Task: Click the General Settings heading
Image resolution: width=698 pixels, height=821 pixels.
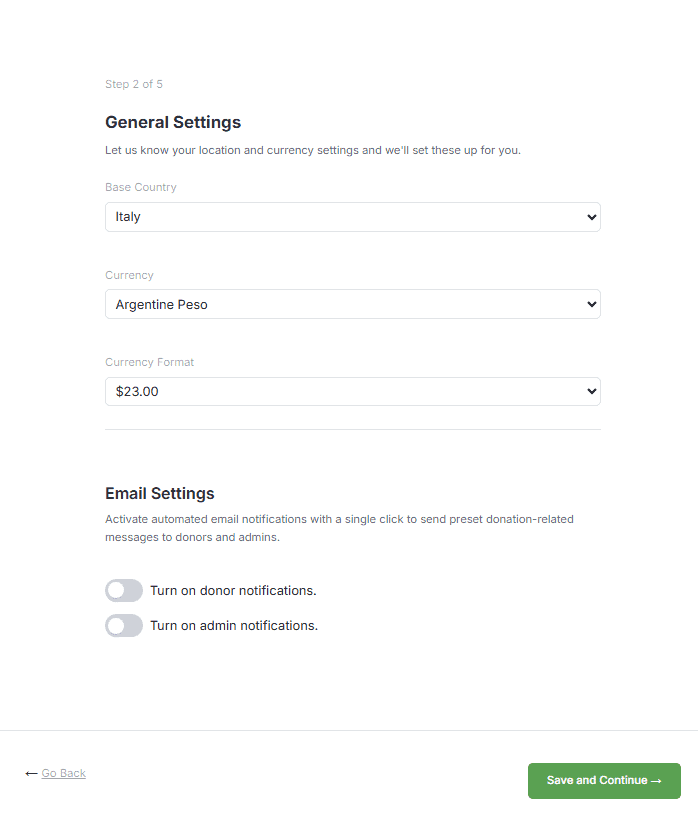Action: [x=173, y=122]
